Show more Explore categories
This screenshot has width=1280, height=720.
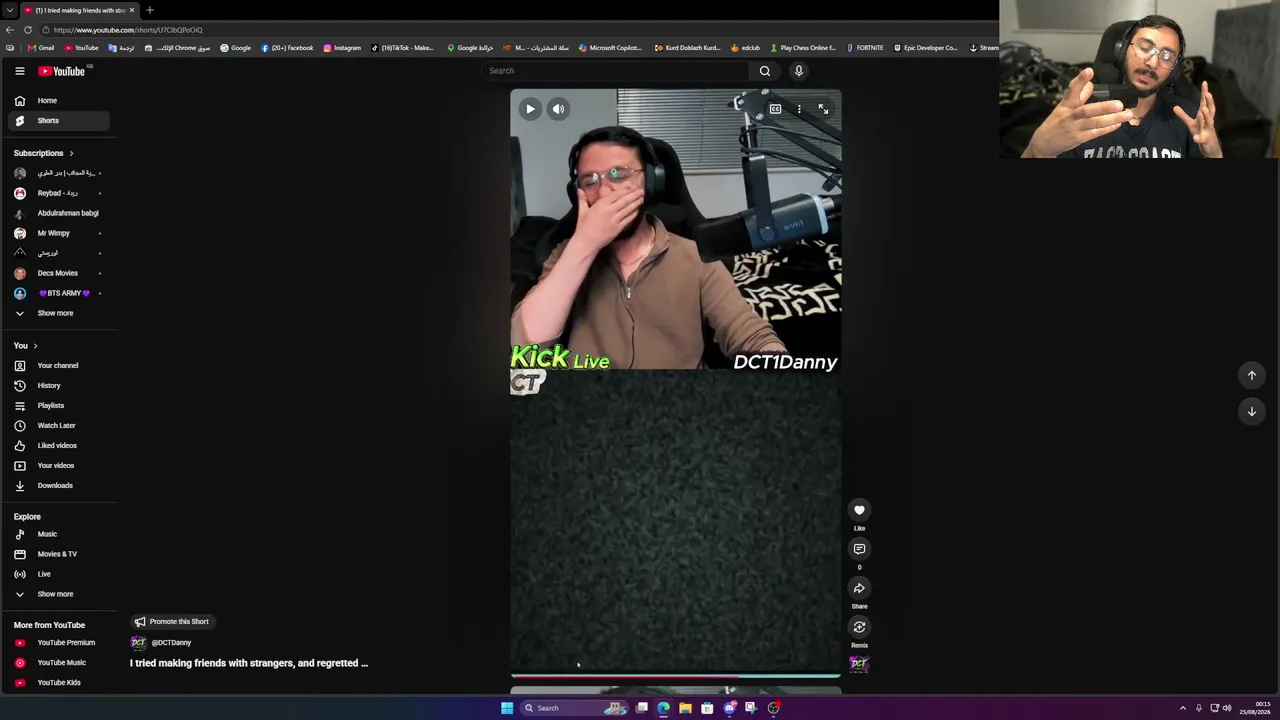click(59, 594)
